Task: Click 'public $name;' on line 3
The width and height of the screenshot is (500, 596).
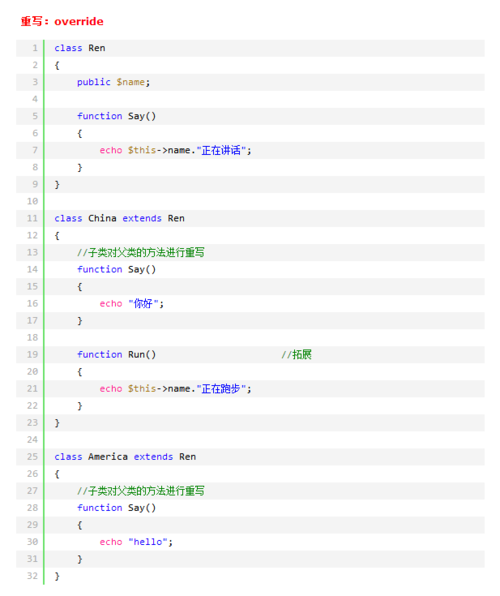Action: coord(114,82)
